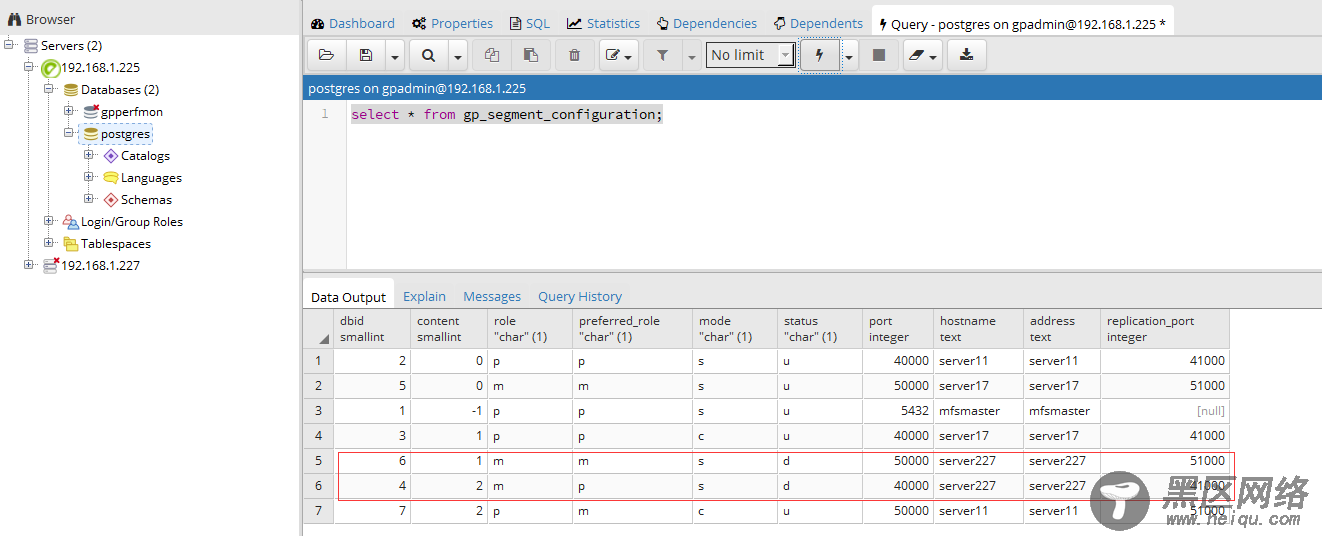Switch to the Statistics tab

(603, 23)
